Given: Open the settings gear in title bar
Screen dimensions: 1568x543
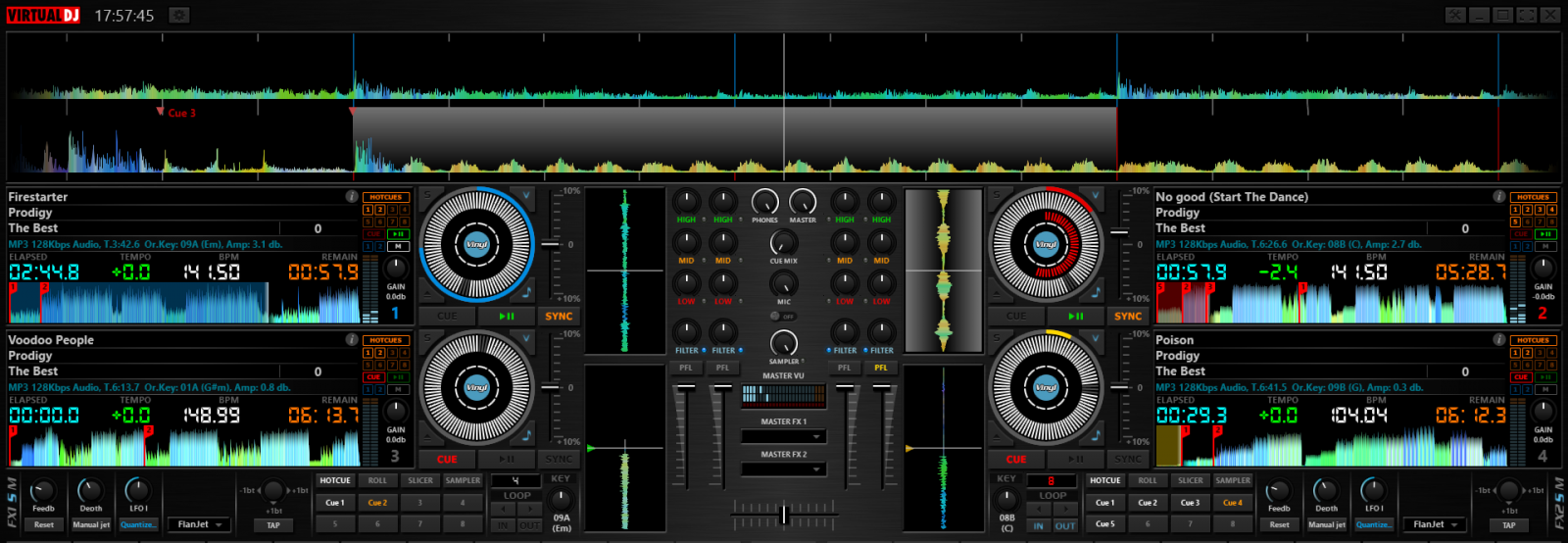Looking at the screenshot, I should pos(178,15).
